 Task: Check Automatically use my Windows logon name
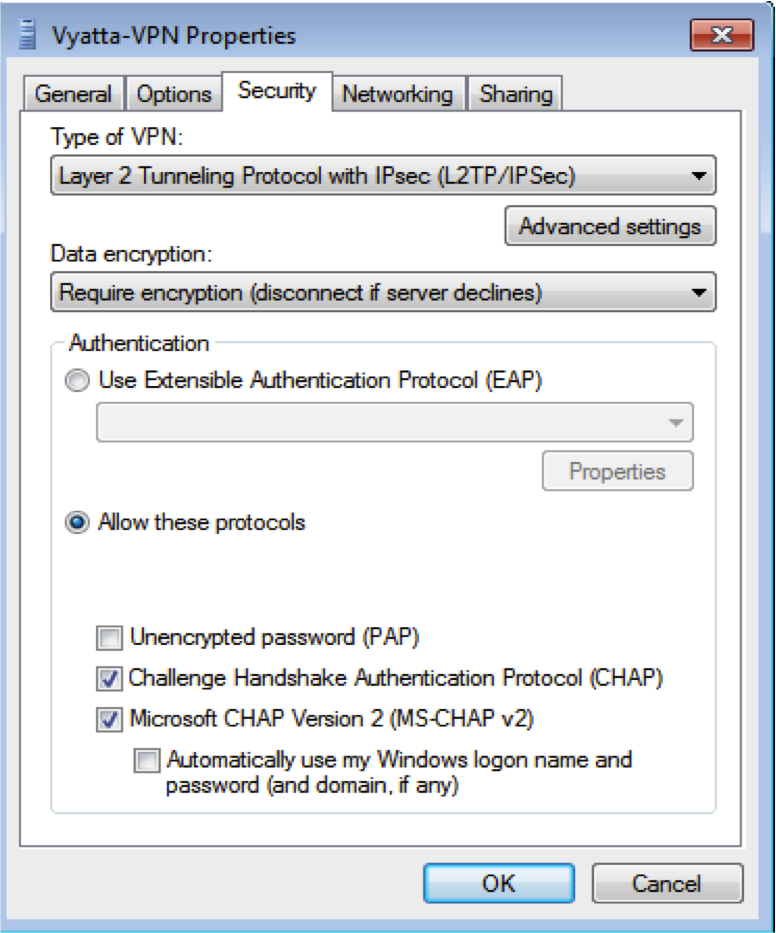tap(147, 760)
